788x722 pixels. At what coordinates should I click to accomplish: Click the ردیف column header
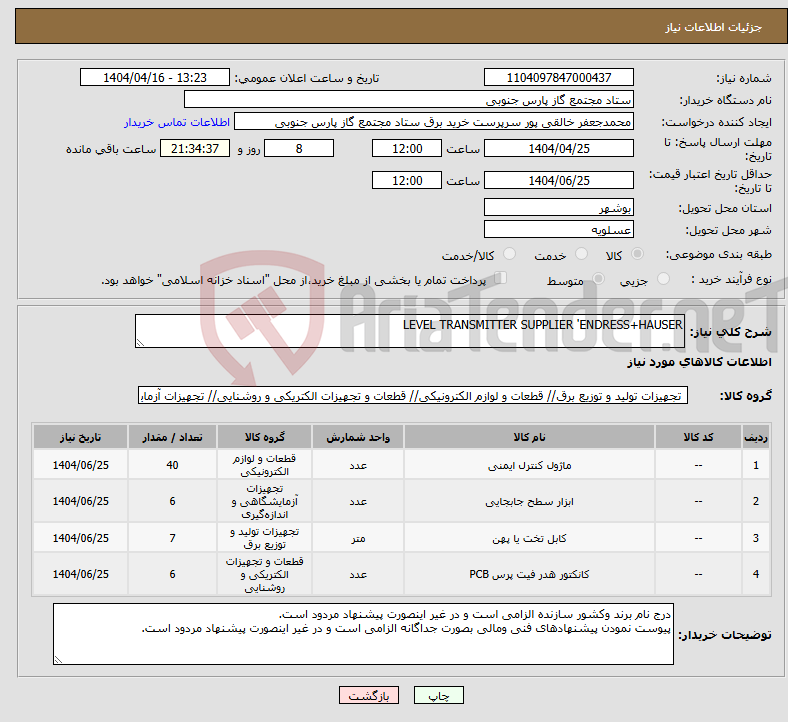[x=755, y=437]
